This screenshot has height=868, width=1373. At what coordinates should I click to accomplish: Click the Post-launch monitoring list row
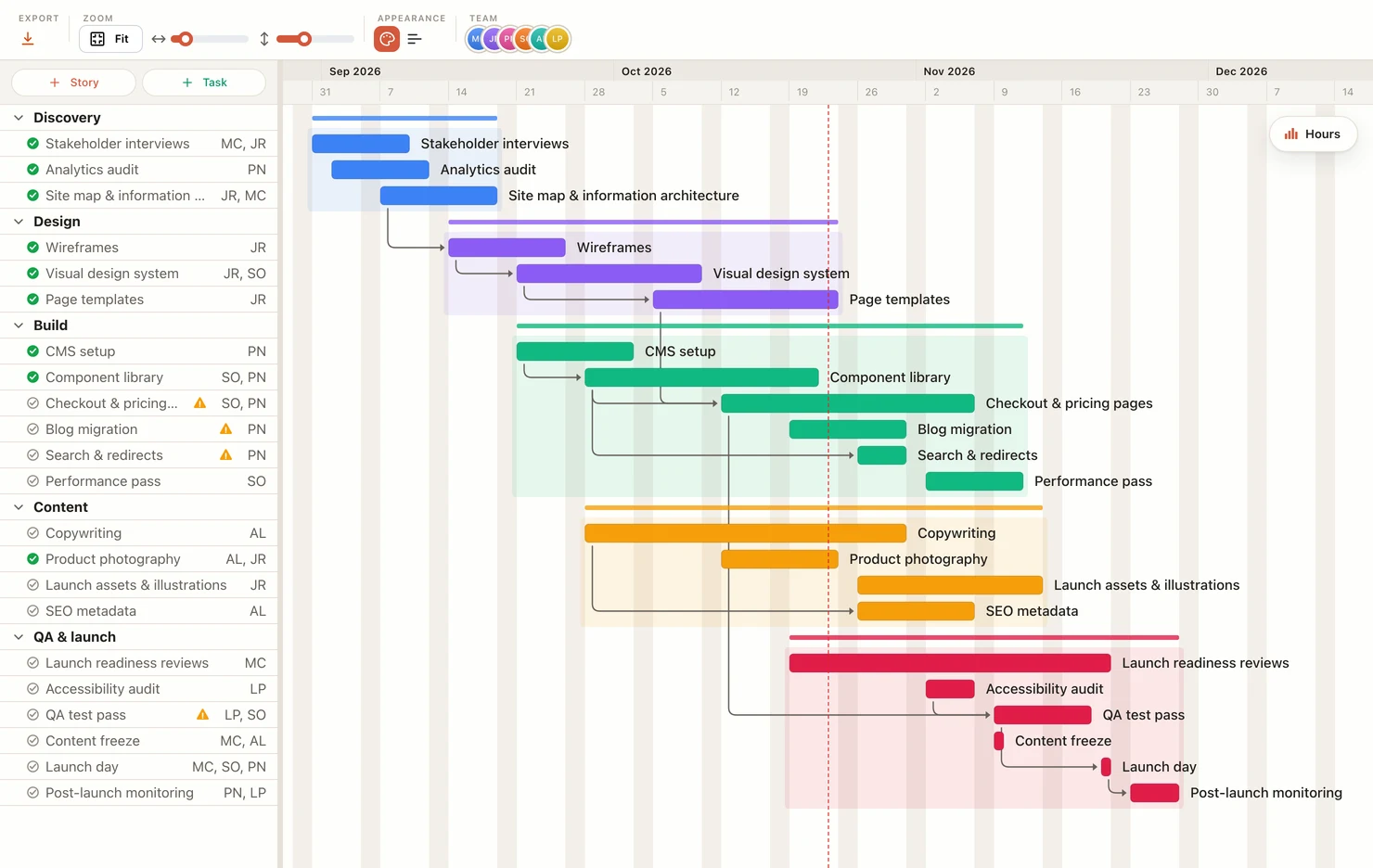click(139, 793)
